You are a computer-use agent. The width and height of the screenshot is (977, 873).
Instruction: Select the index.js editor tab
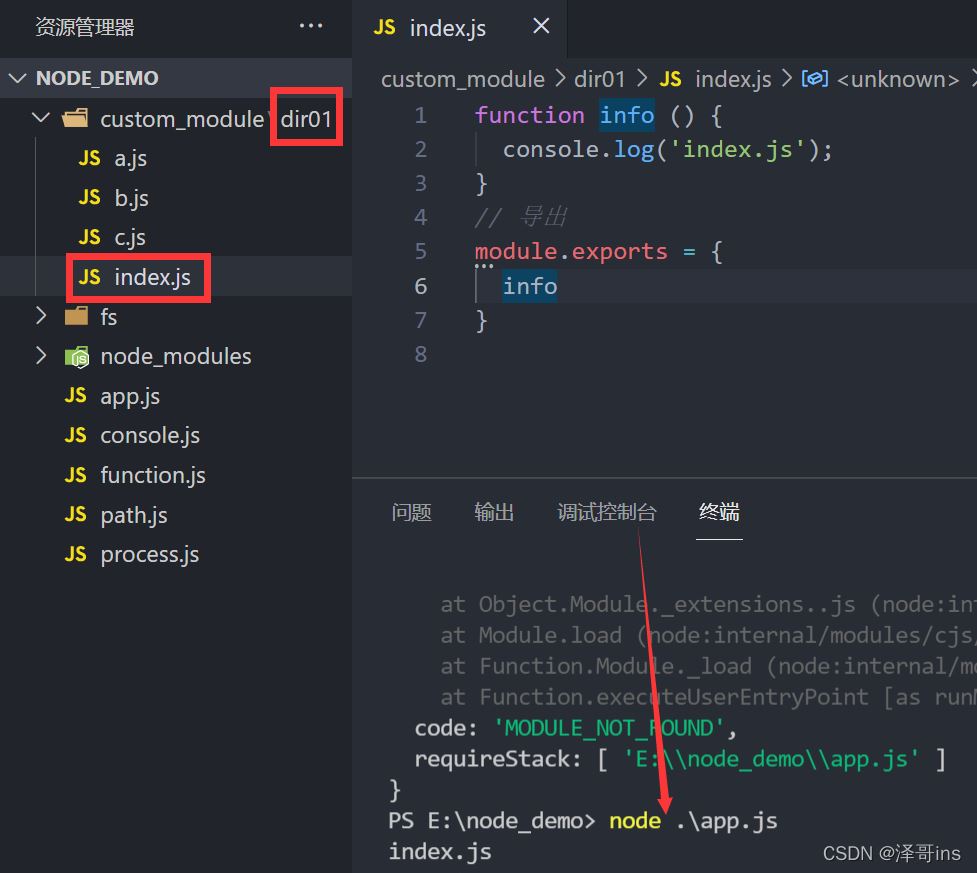[x=460, y=28]
